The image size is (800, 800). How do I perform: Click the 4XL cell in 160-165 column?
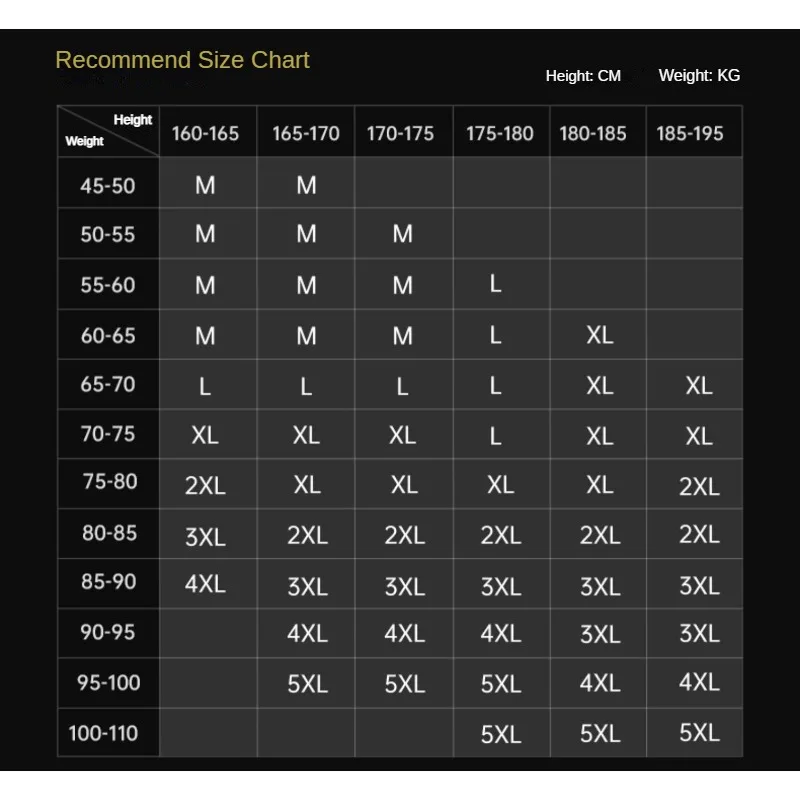tap(205, 584)
